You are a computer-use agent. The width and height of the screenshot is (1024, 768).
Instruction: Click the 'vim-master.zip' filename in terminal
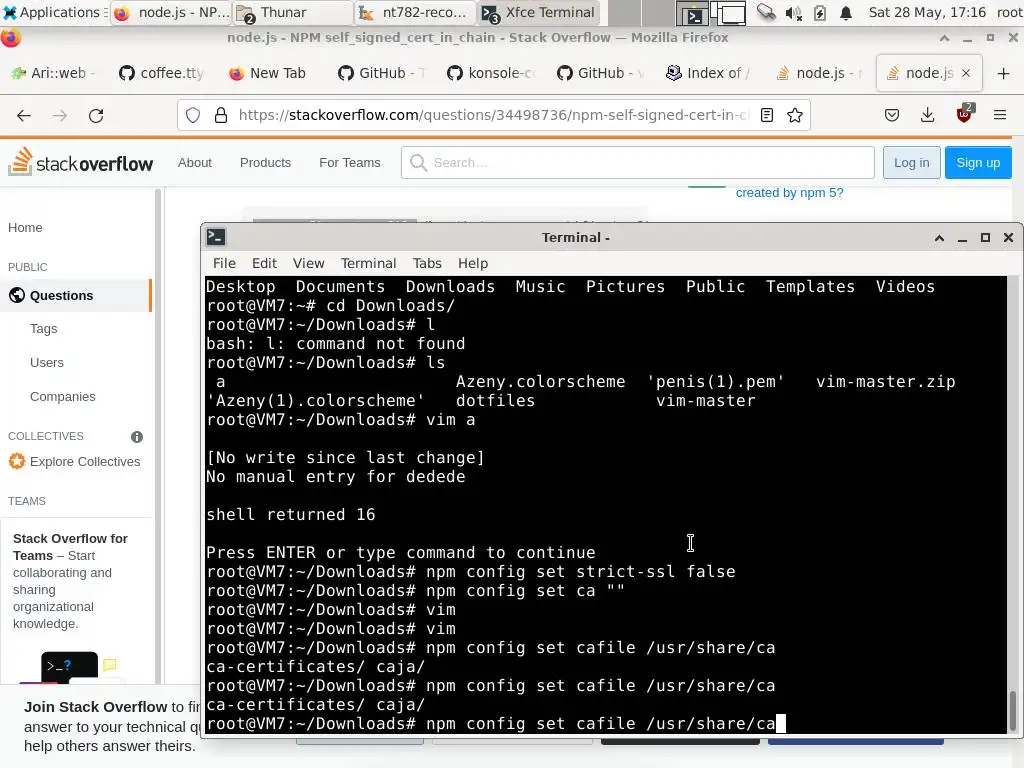(886, 382)
